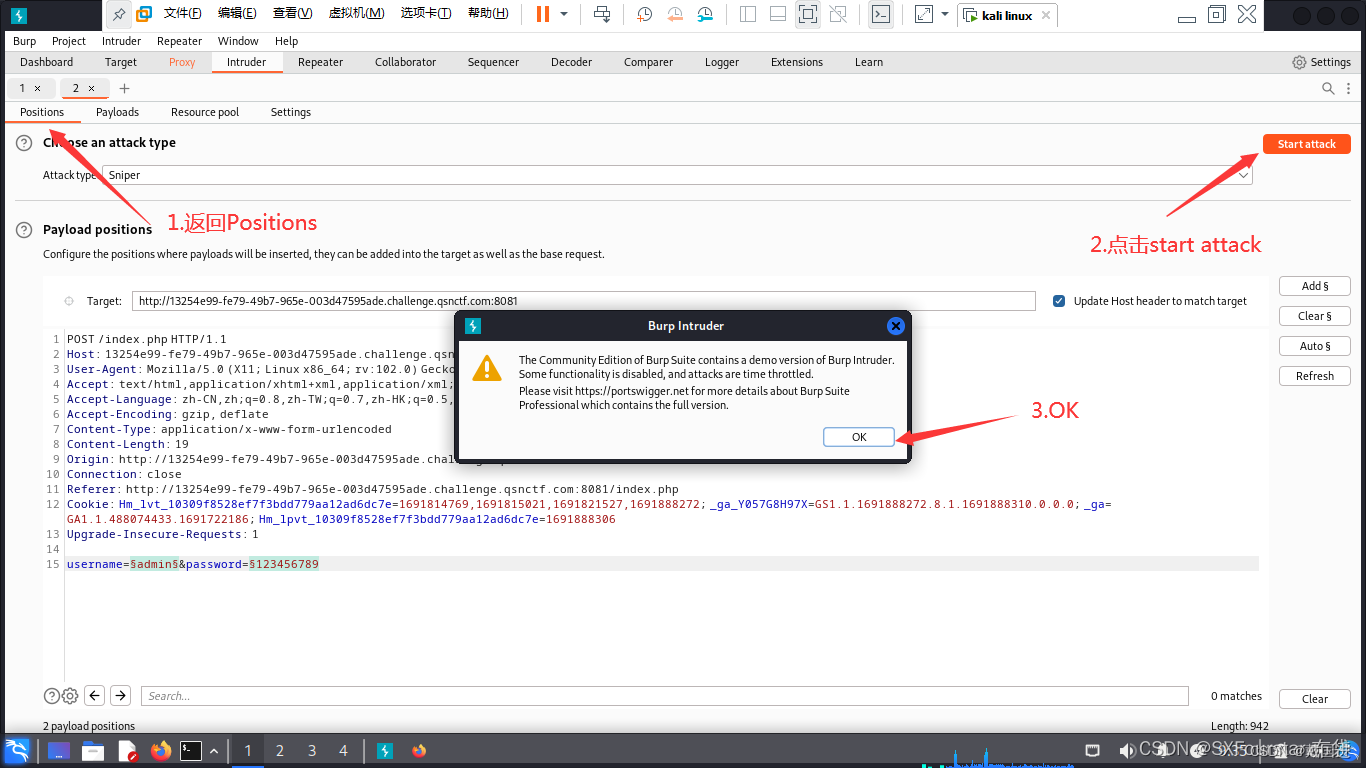Screen dimensions: 1366x768
Task: Switch to the Resource pool sub-tab
Action: 205,112
